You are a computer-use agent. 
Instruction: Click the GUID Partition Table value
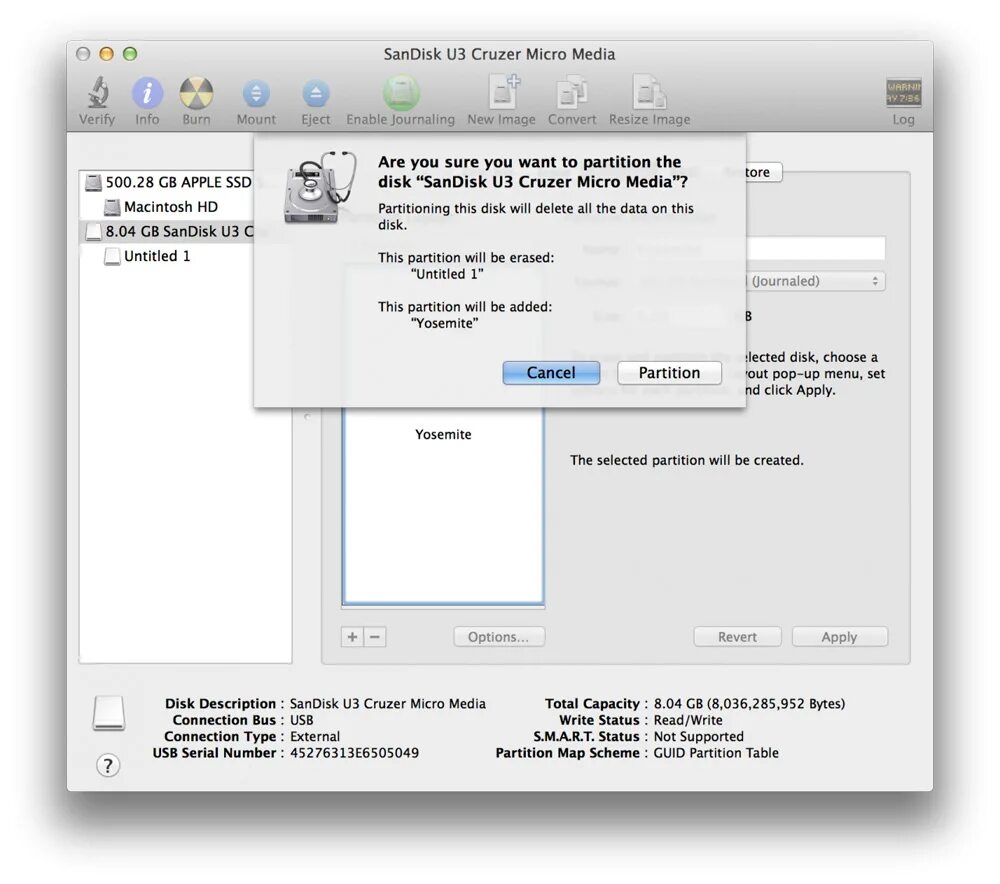716,753
